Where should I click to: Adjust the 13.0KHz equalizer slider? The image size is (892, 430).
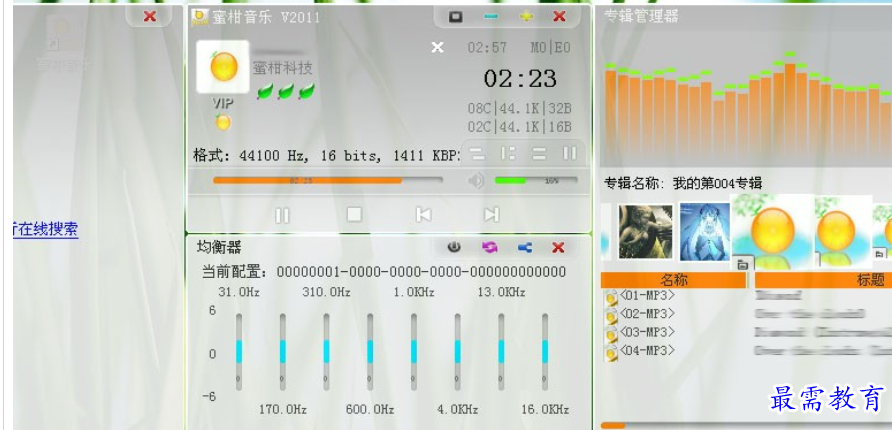501,352
